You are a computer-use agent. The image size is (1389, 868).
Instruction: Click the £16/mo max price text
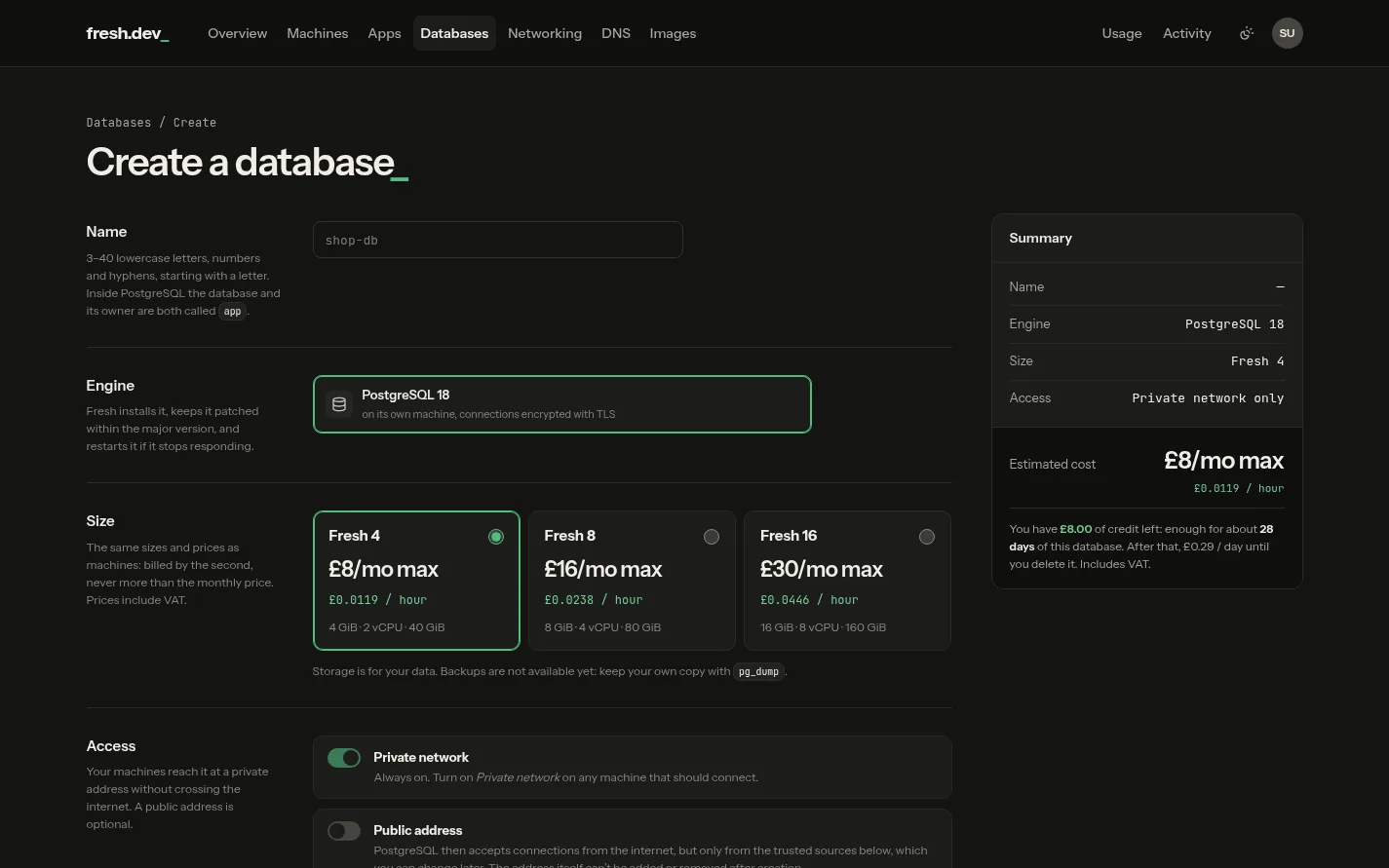coord(603,569)
